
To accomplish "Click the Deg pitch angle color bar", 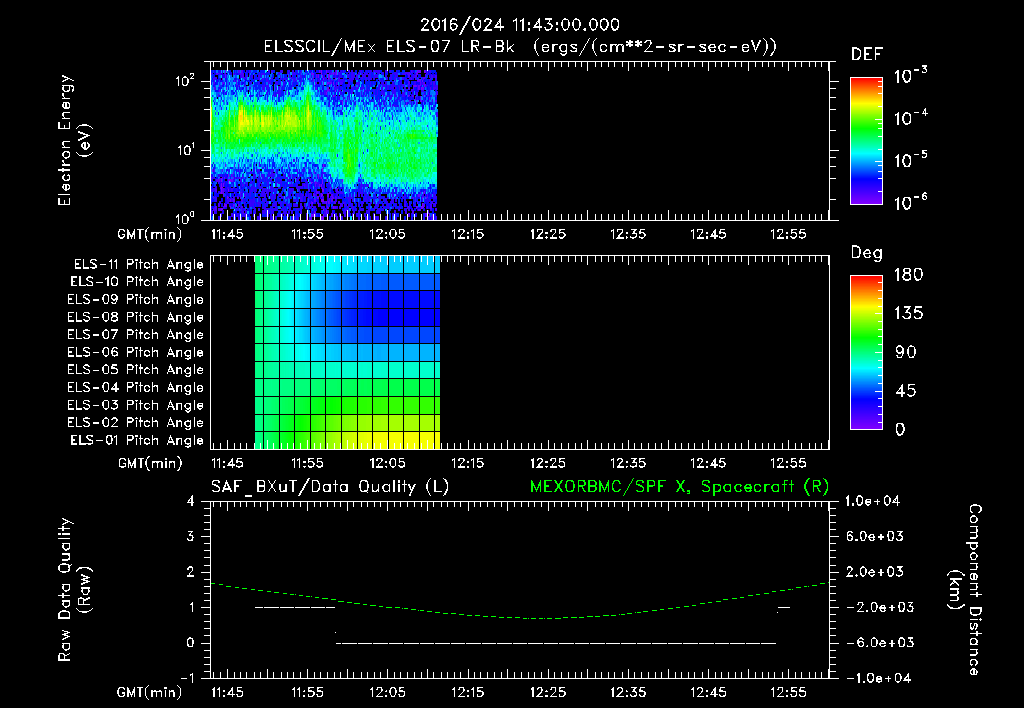I will [x=866, y=352].
